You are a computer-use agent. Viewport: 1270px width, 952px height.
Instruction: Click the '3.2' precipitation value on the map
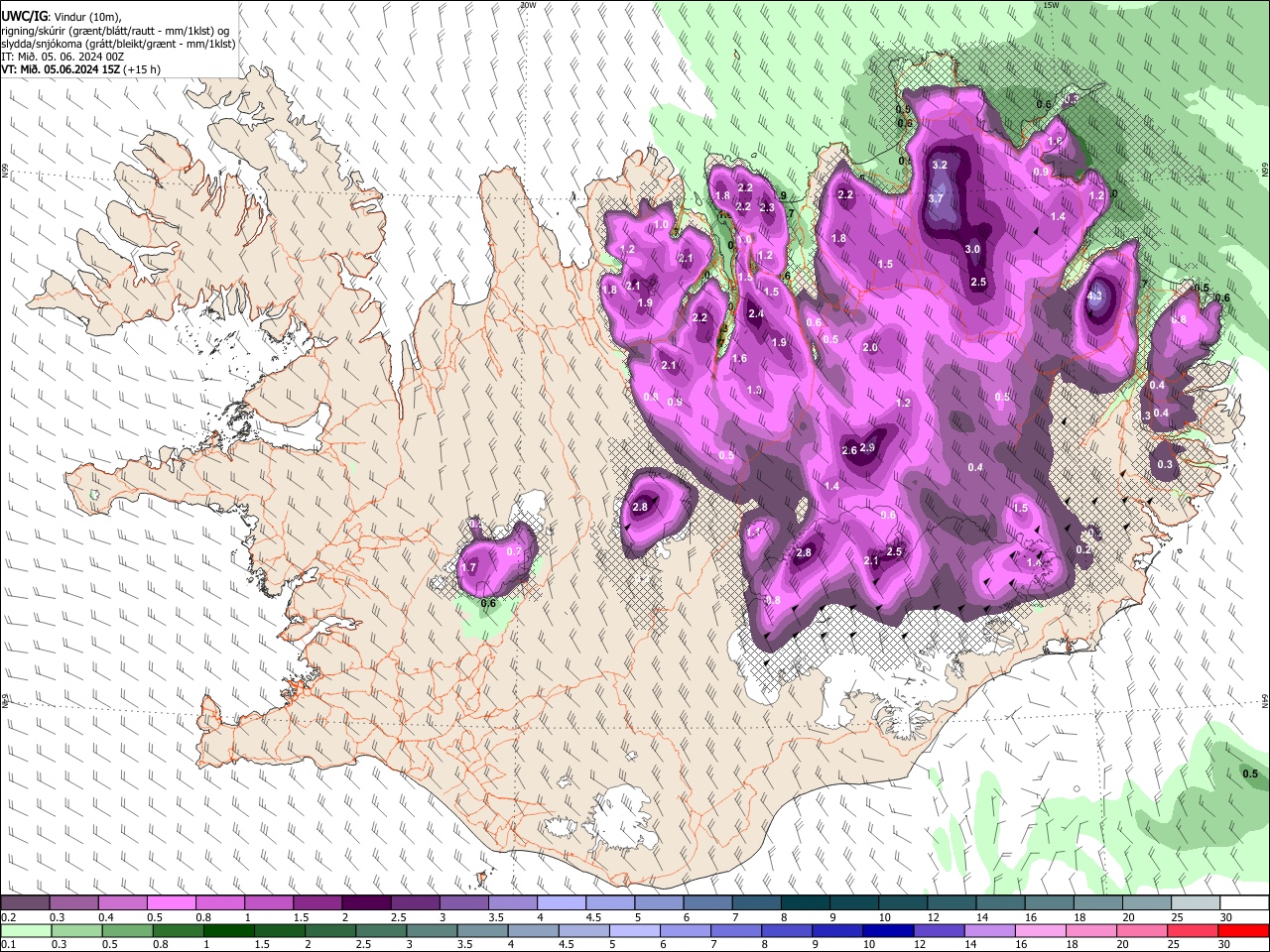tap(941, 165)
